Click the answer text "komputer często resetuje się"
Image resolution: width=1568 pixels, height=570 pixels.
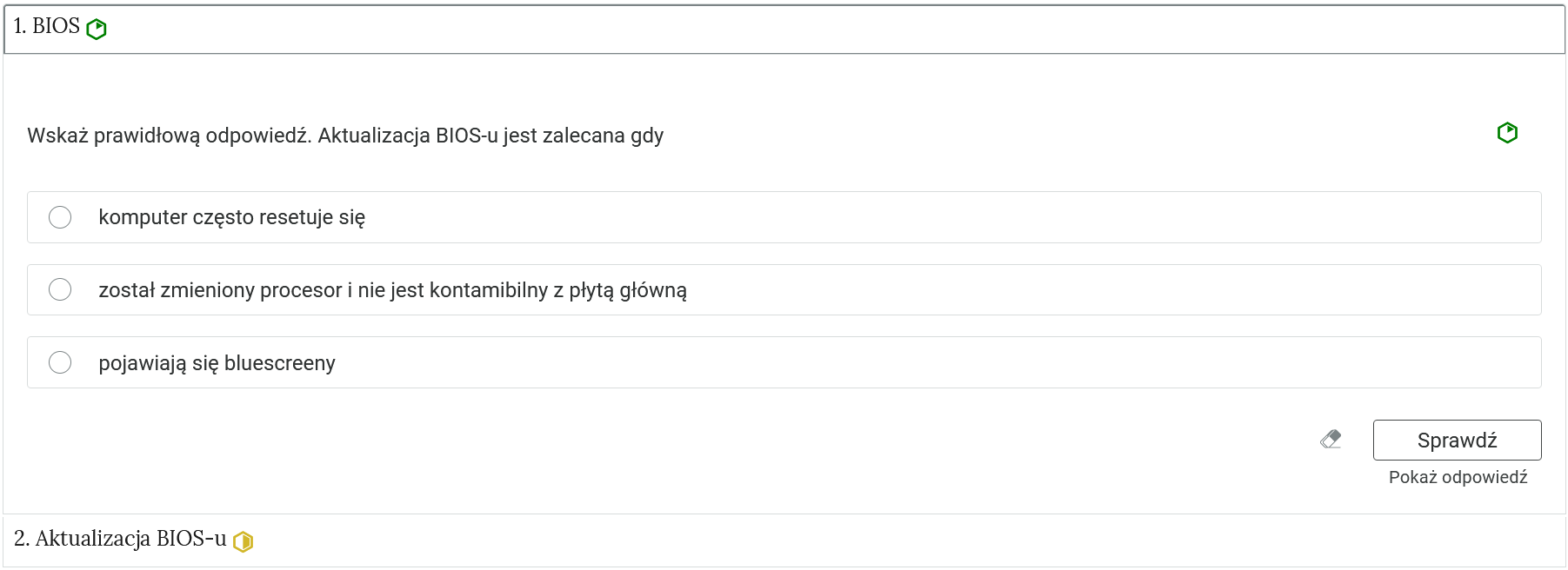point(231,217)
